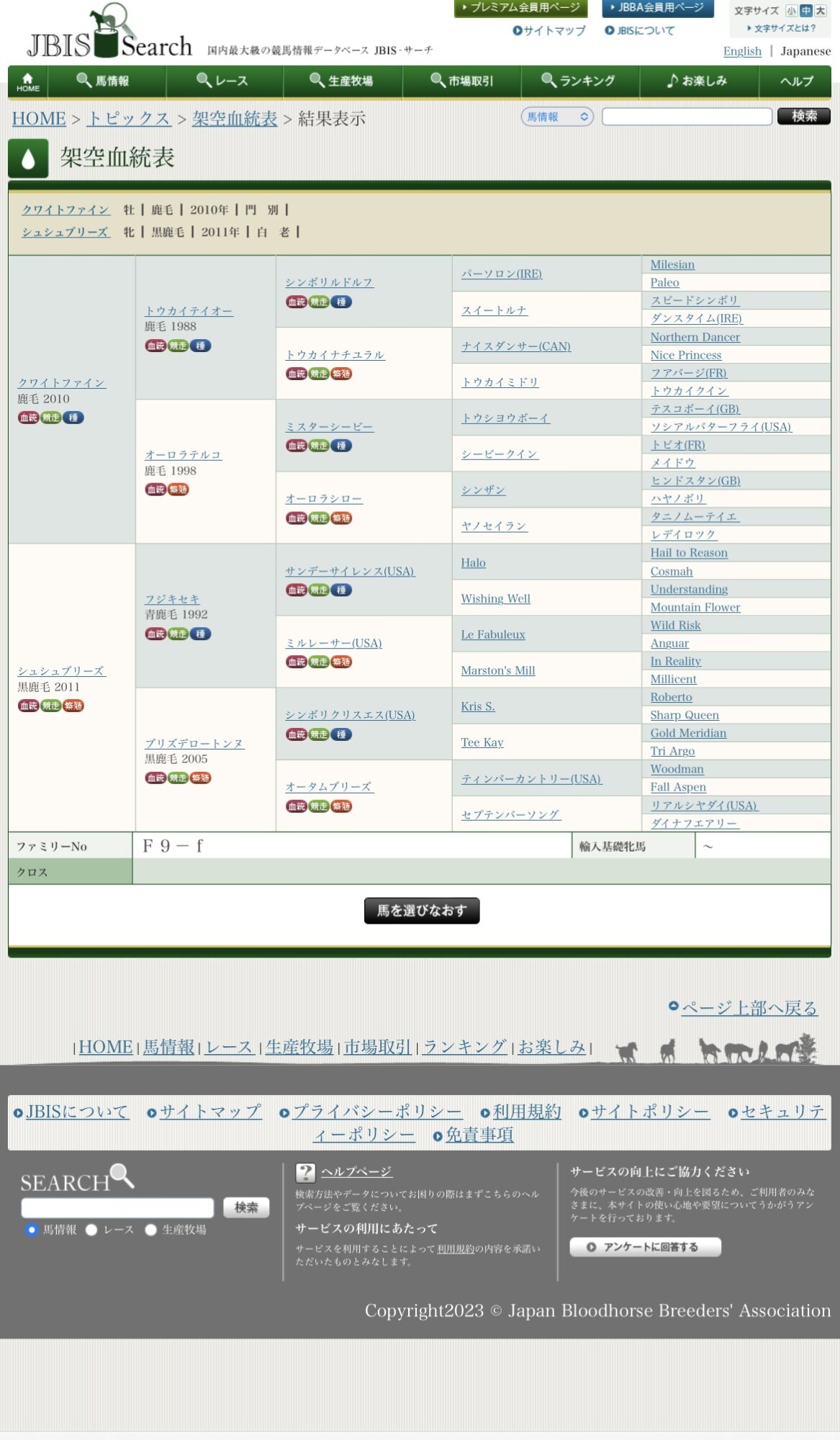
Task: Click the 文字サイズとは？ link
Action: (785, 28)
